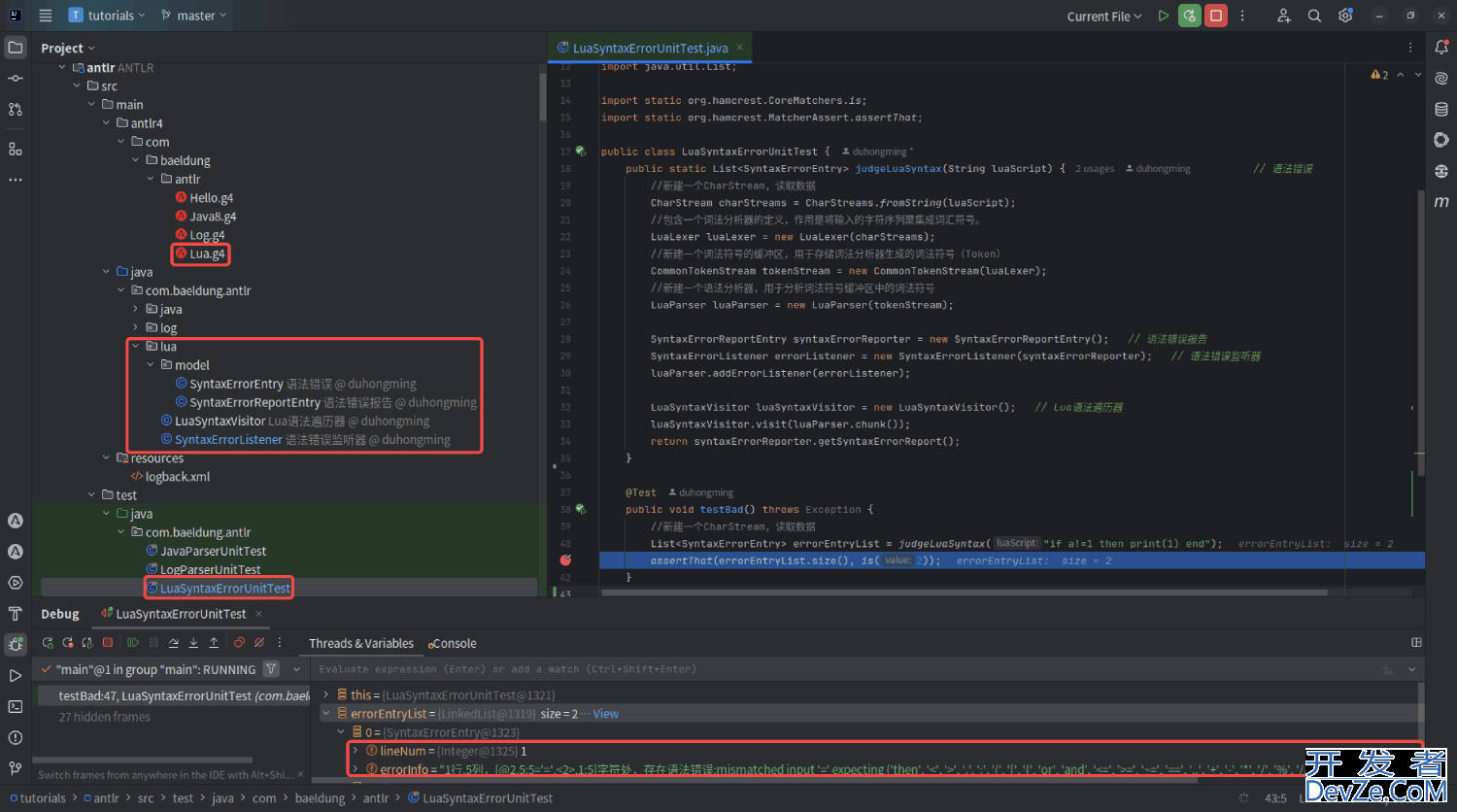Open the Pull Requests tool window
Viewport: 1457px width, 812px height.
16,109
